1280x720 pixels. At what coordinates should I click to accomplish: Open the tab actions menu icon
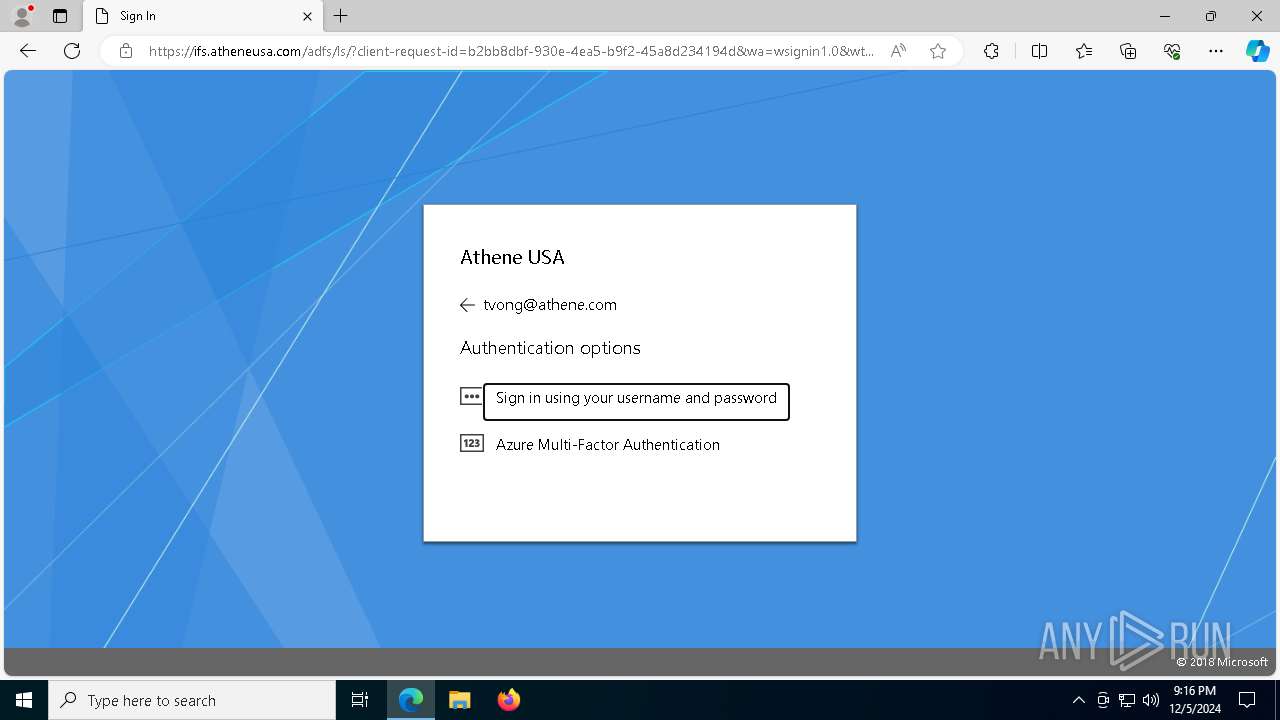tap(60, 16)
